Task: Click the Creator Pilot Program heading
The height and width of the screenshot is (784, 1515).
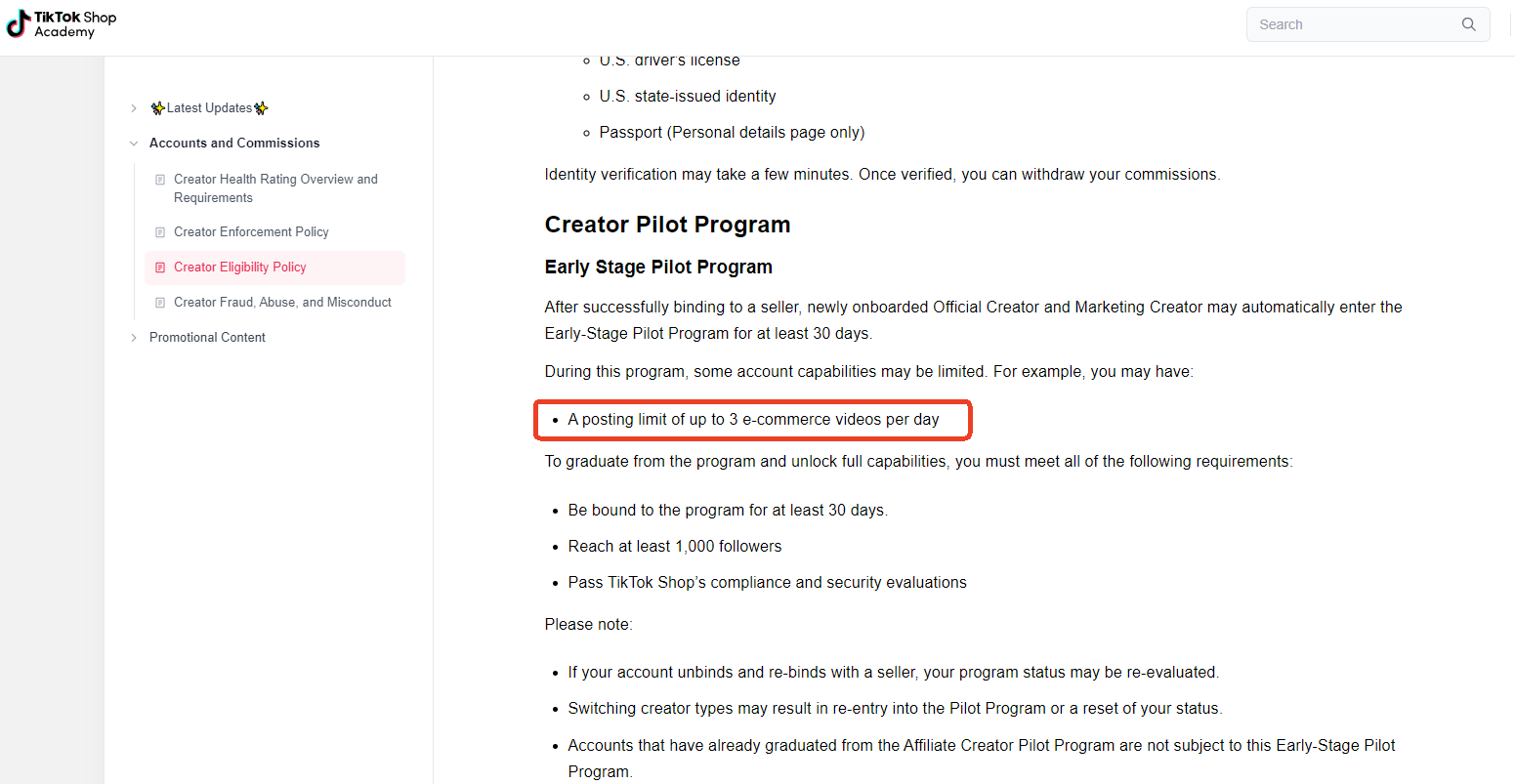Action: pyautogui.click(x=667, y=225)
